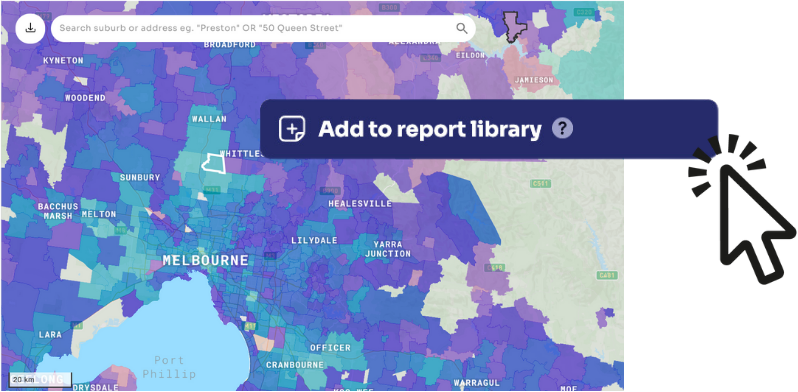This screenshot has width=798, height=392.
Task: Click the LILYDALE map label
Action: tap(314, 240)
